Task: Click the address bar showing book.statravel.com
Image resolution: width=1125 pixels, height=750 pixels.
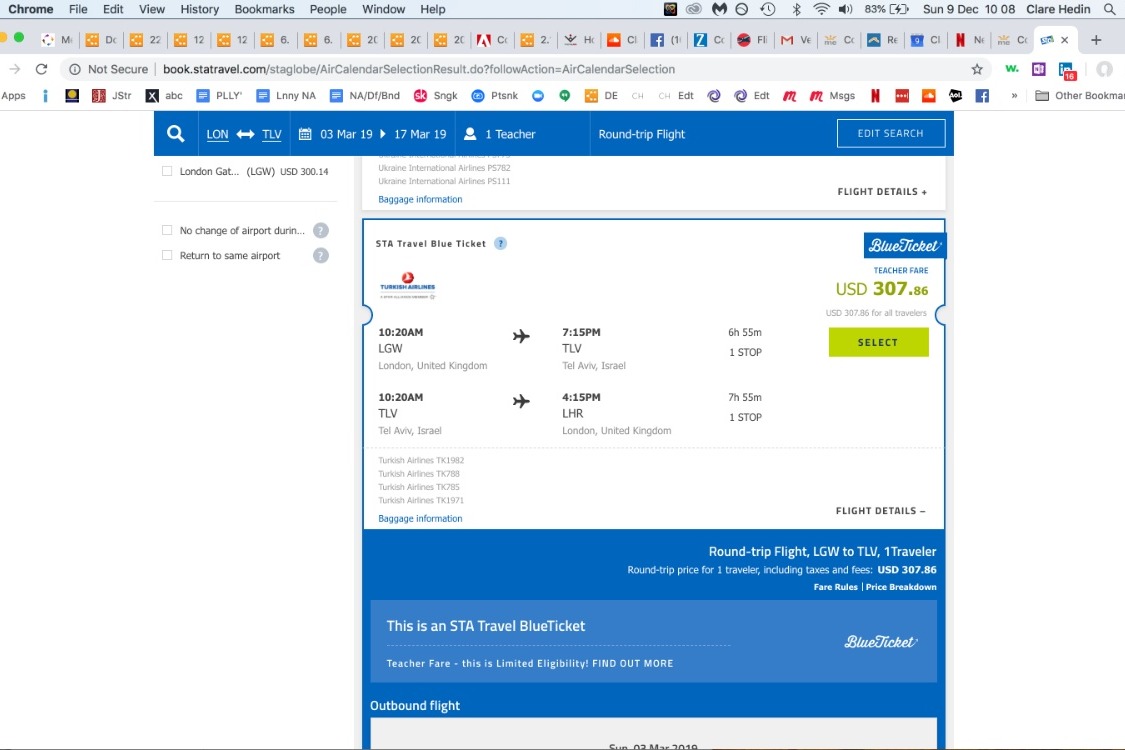Action: pos(419,70)
